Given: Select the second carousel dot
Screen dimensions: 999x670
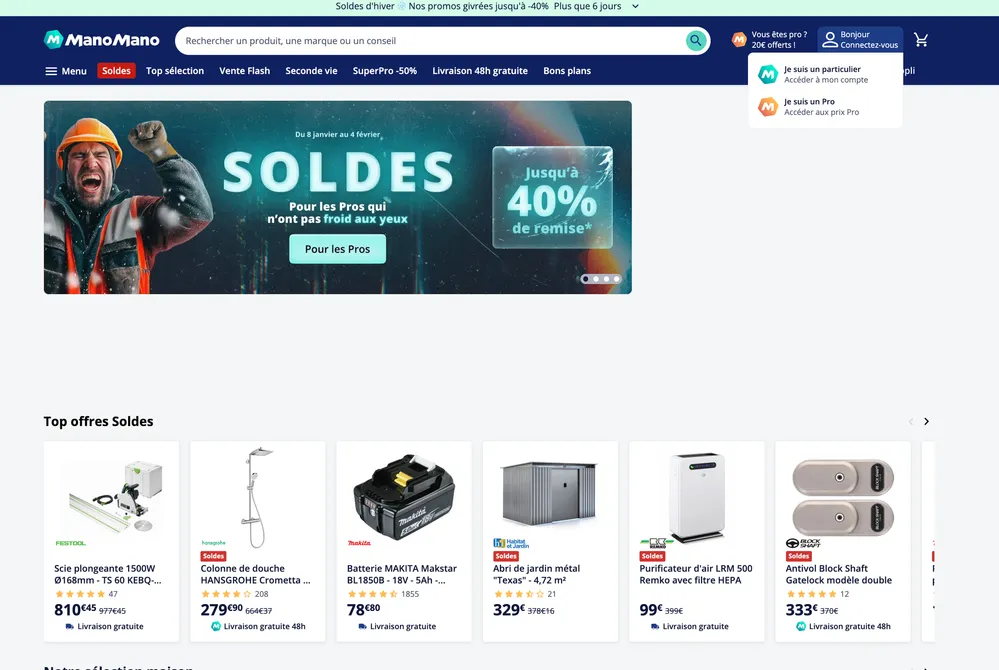Looking at the screenshot, I should pyautogui.click(x=596, y=279).
